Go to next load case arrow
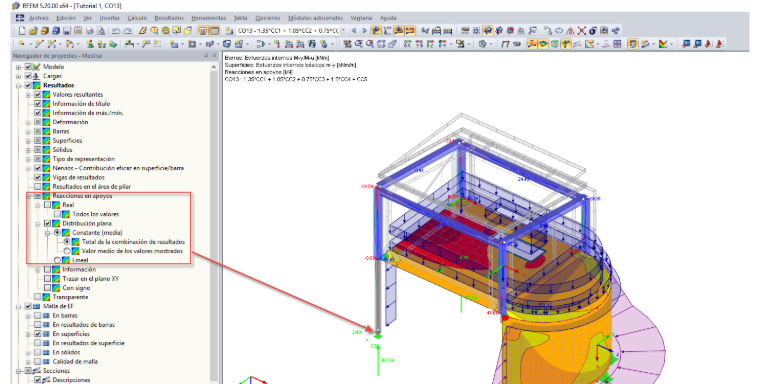Image resolution: width=760 pixels, height=384 pixels. point(364,31)
